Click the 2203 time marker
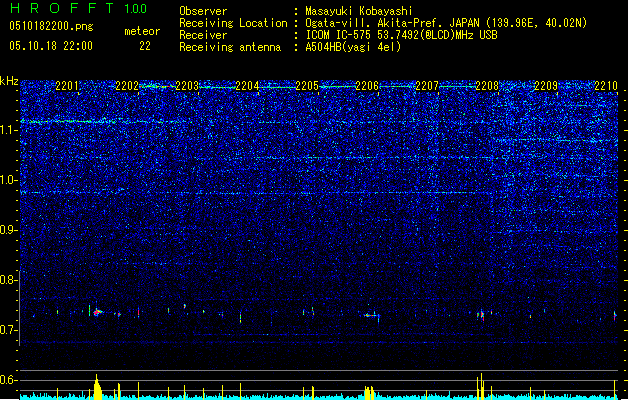Screen dimensions: 629x400 click(x=187, y=85)
